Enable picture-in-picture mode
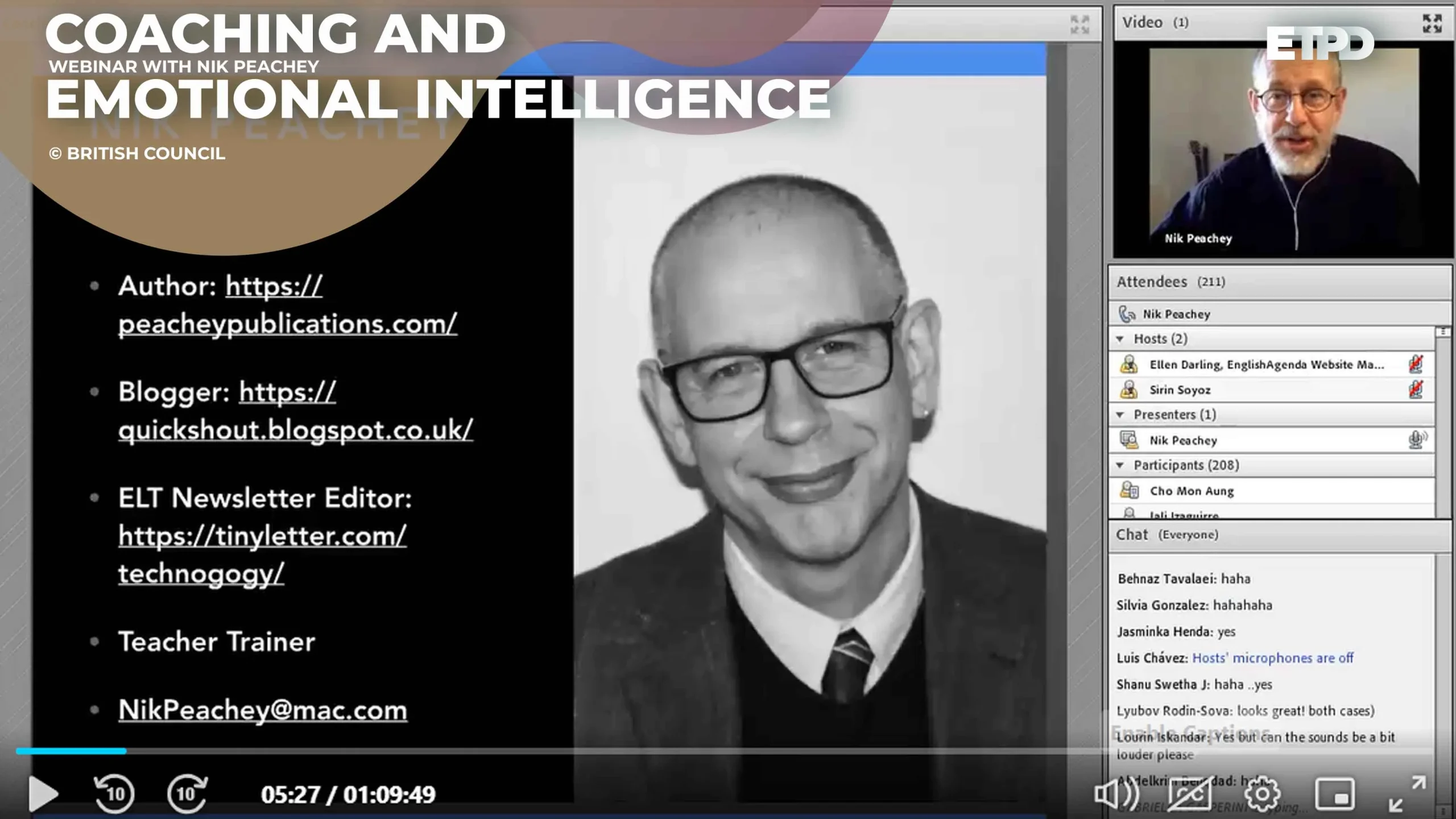This screenshot has height=819, width=1456. point(1334,794)
